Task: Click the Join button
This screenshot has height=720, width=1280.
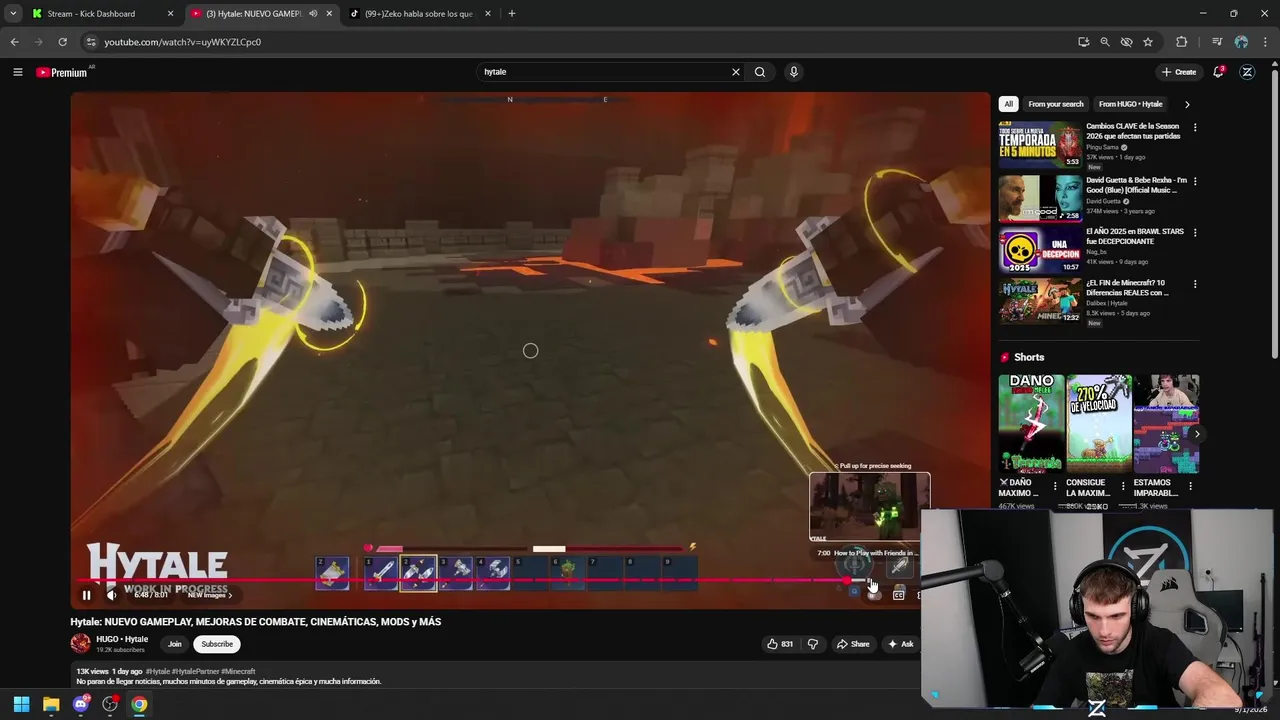Action: point(174,644)
